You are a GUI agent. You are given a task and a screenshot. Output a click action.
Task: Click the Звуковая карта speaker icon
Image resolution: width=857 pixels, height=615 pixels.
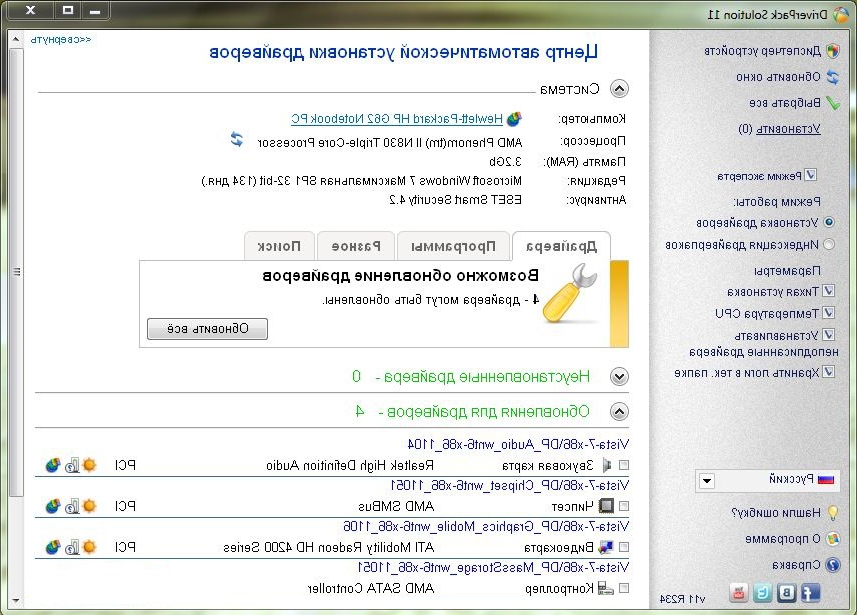coord(606,465)
